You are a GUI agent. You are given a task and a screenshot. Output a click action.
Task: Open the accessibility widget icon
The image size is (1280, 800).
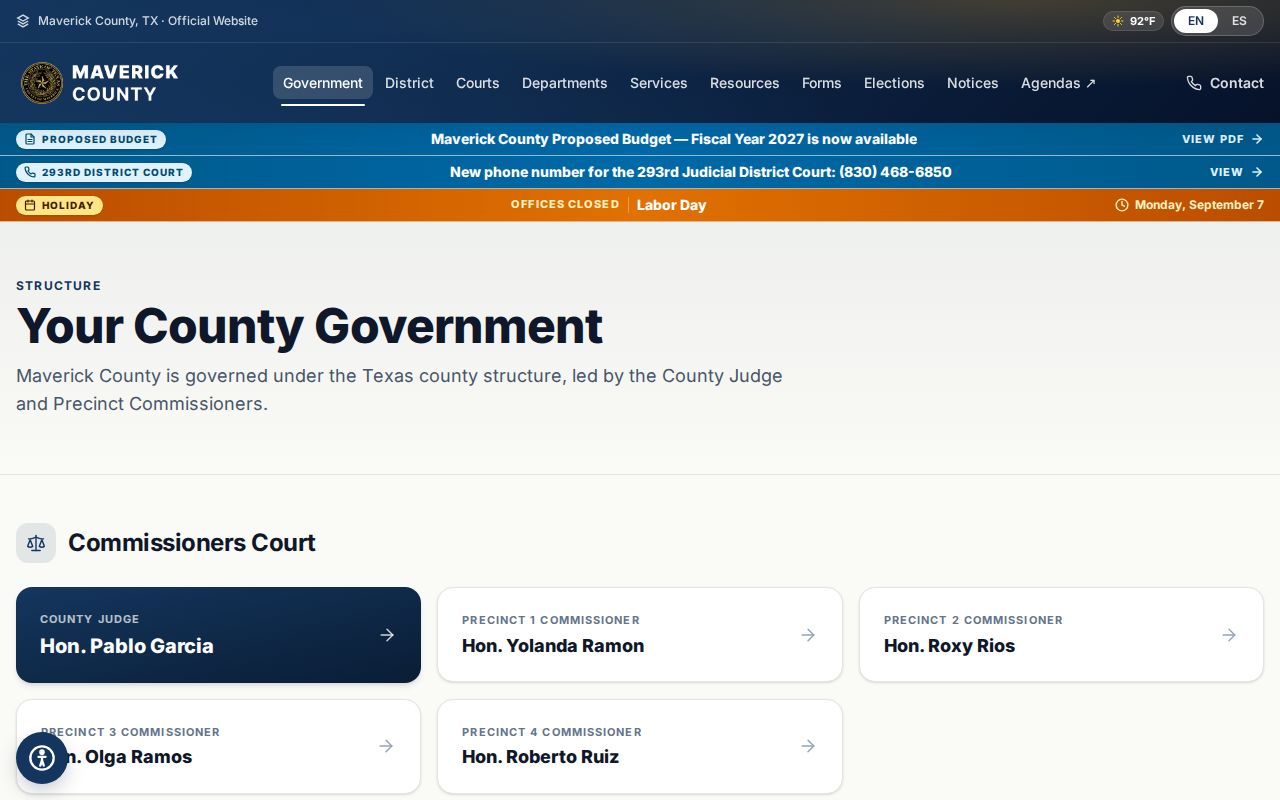click(x=42, y=758)
